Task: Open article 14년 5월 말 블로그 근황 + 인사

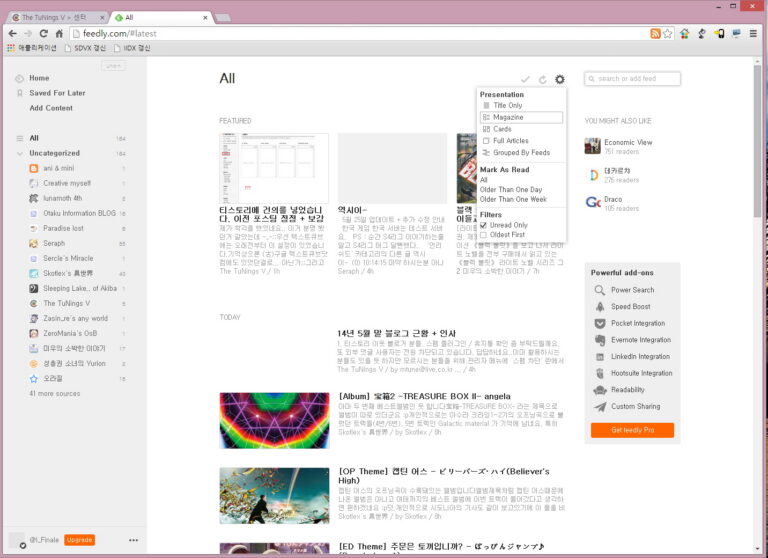Action: 396,334
